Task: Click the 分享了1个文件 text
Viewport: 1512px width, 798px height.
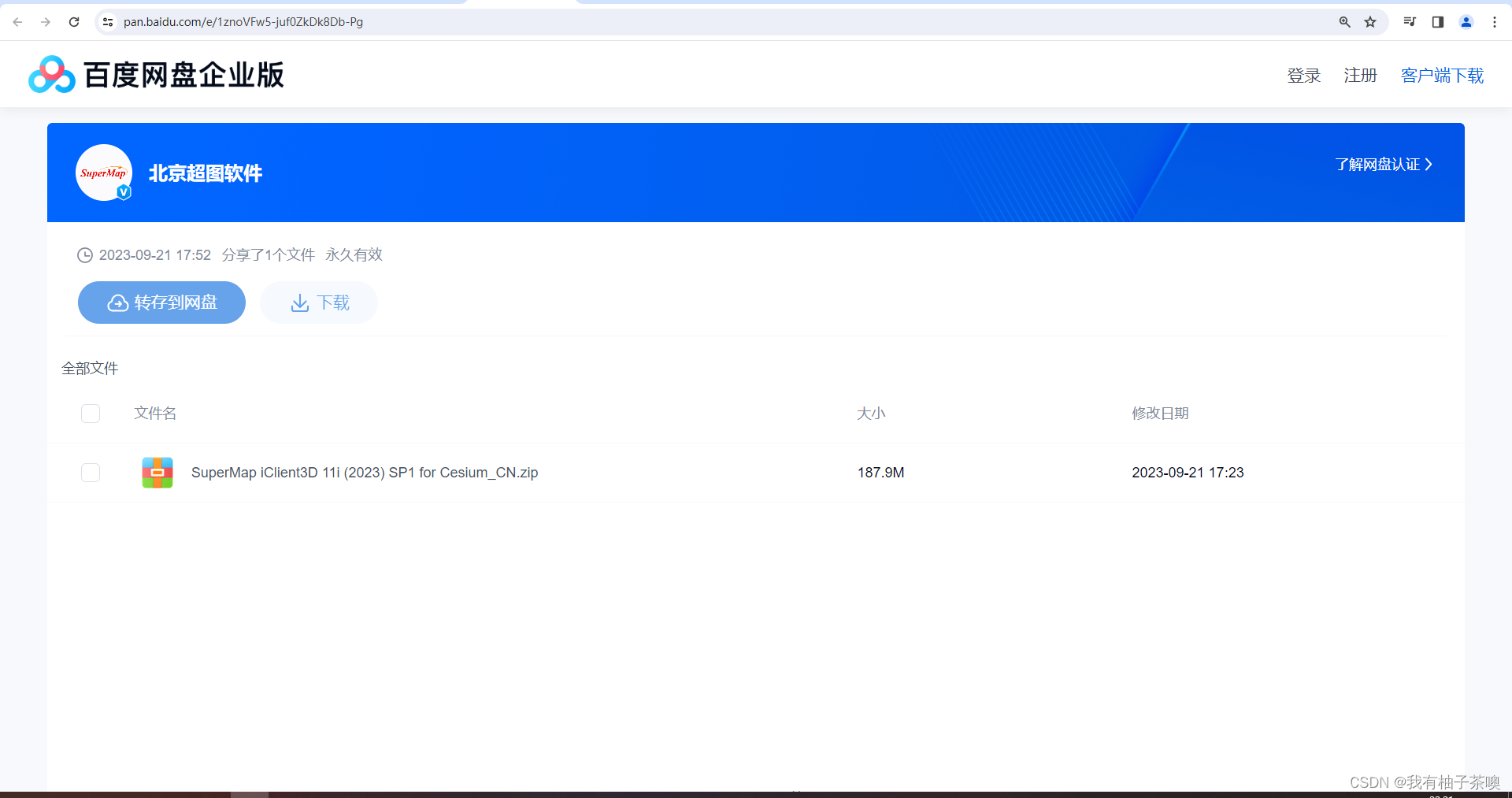Action: point(269,255)
